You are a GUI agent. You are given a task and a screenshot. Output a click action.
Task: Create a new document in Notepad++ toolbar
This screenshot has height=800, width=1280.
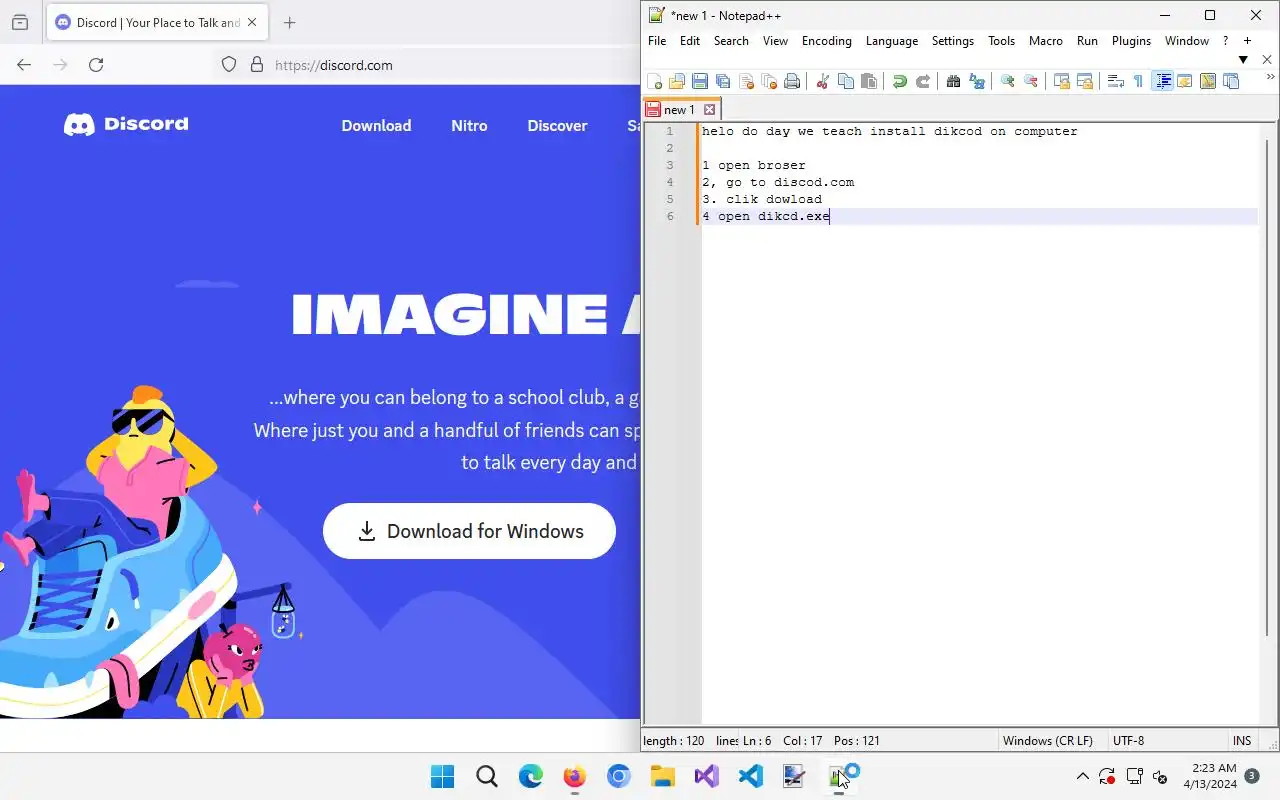(654, 82)
